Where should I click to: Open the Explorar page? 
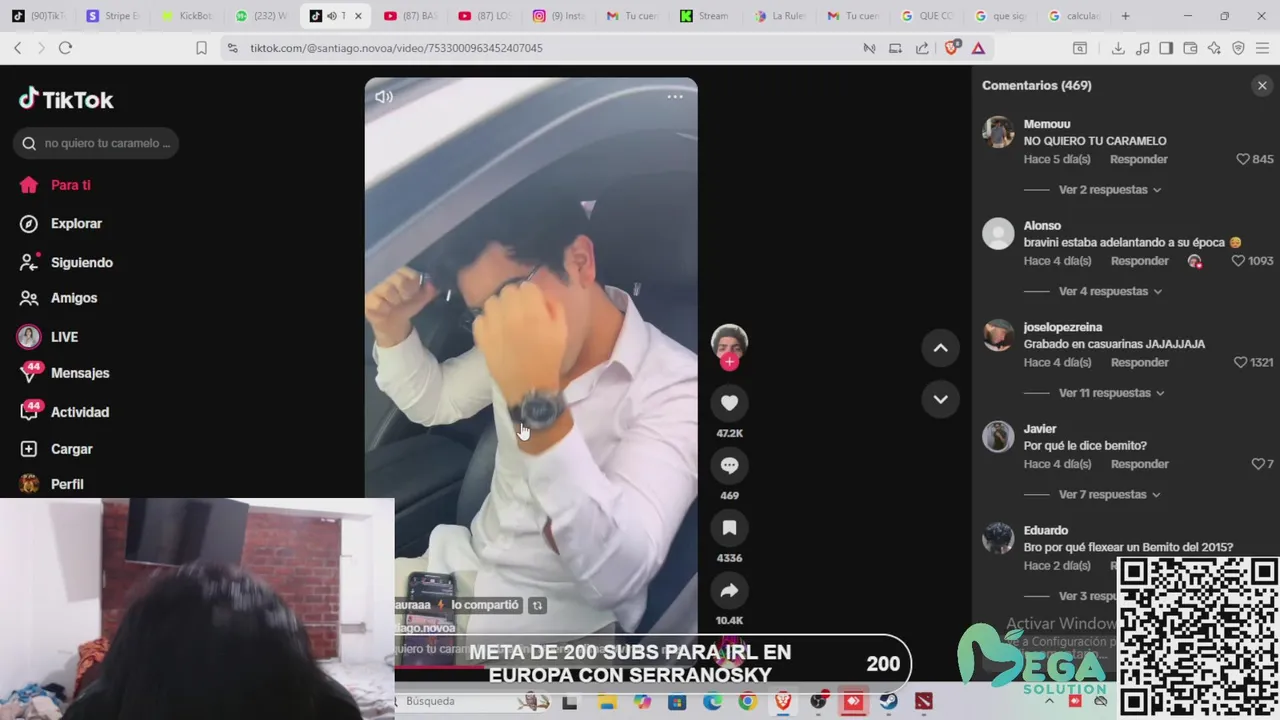[77, 224]
